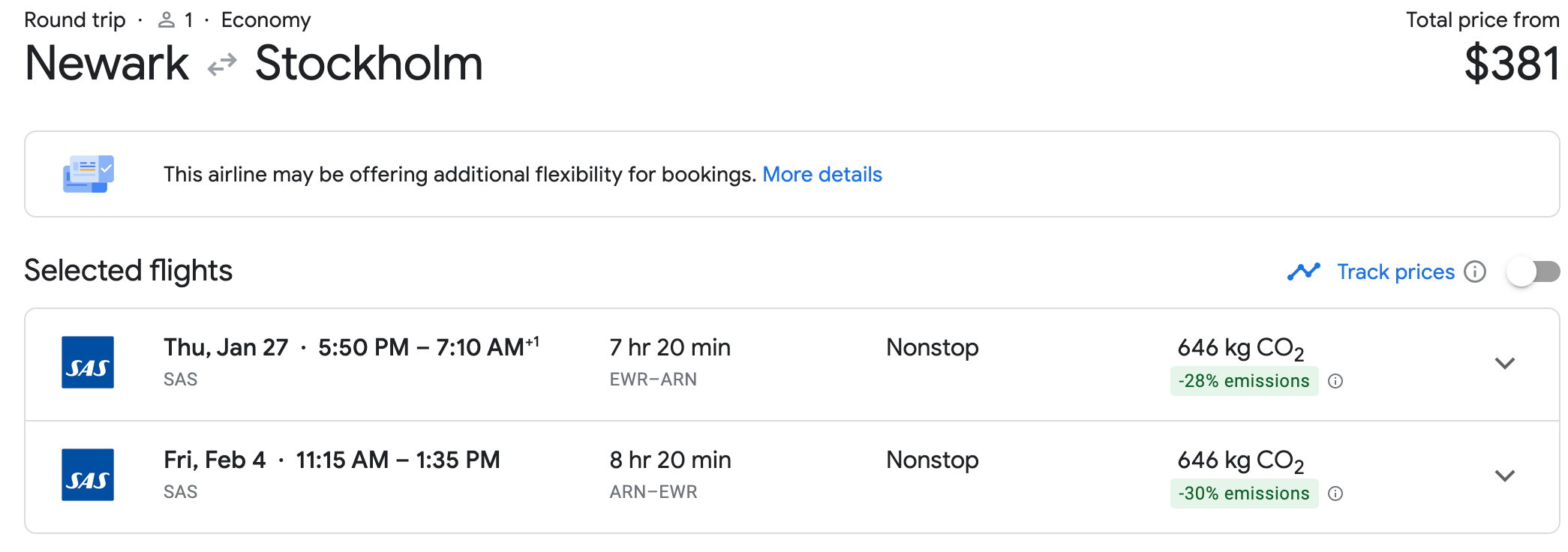Click the -28% emissions badge
The width and height of the screenshot is (1568, 552).
coord(1243,381)
